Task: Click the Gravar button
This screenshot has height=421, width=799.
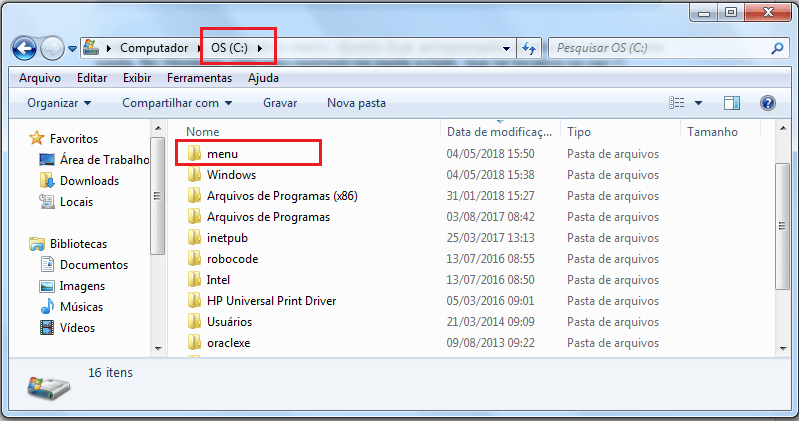Action: (280, 103)
